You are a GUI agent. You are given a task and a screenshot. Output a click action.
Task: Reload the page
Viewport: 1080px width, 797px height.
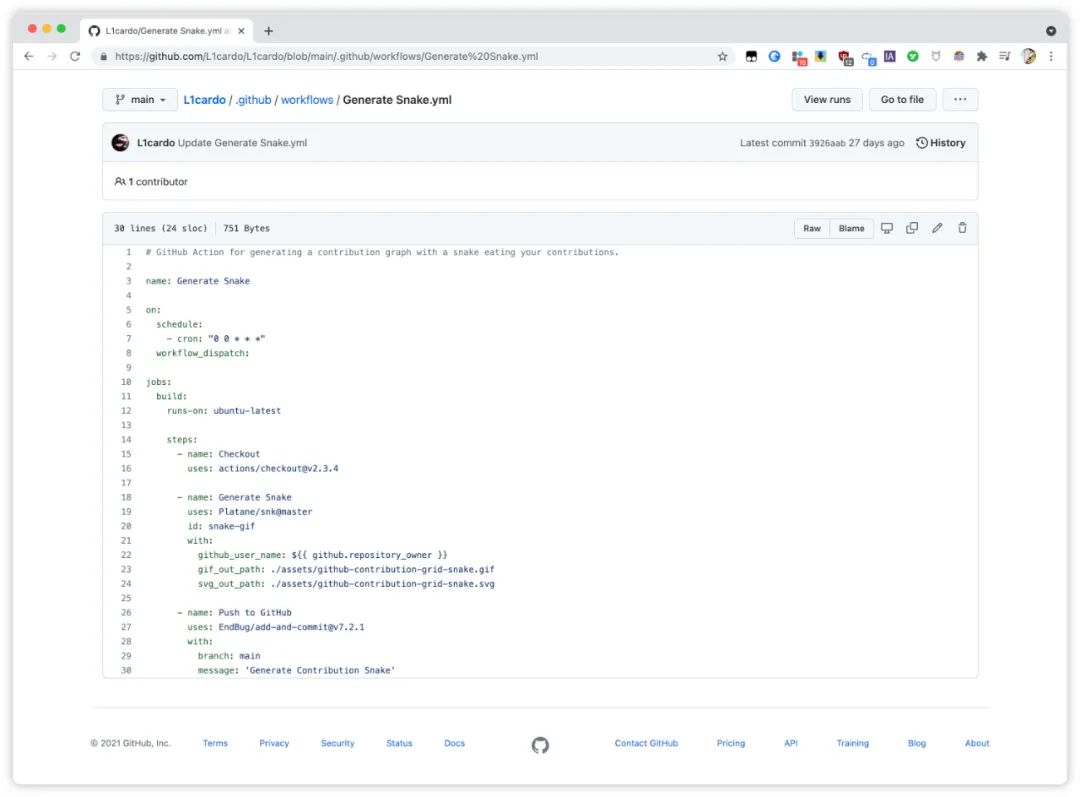(75, 57)
